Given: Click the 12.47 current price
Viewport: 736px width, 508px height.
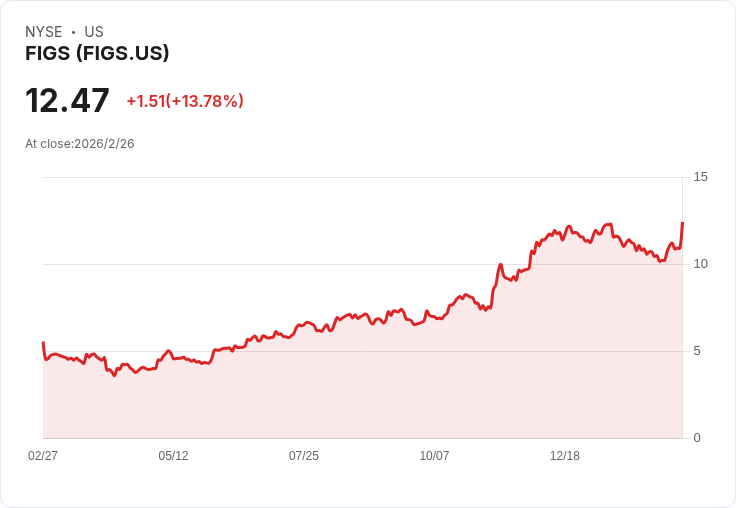Looking at the screenshot, I should point(67,100).
